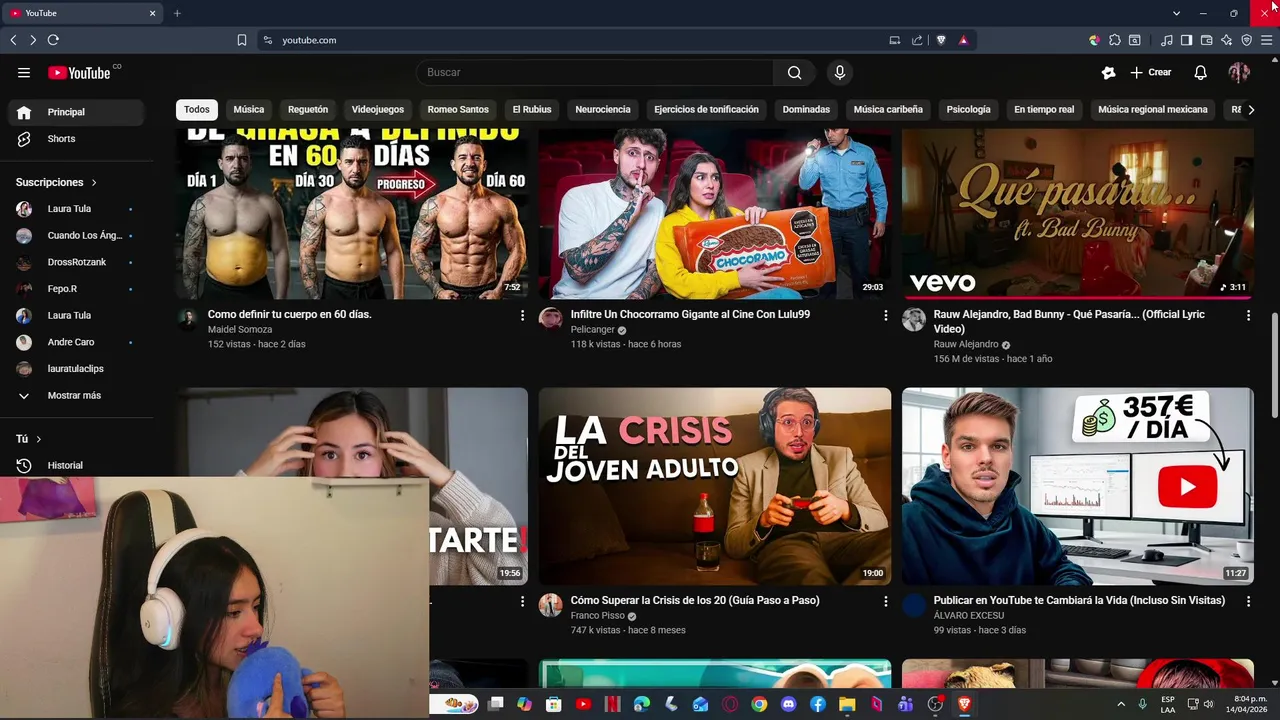Open the notifications bell
1280x720 pixels.
pos(1201,72)
